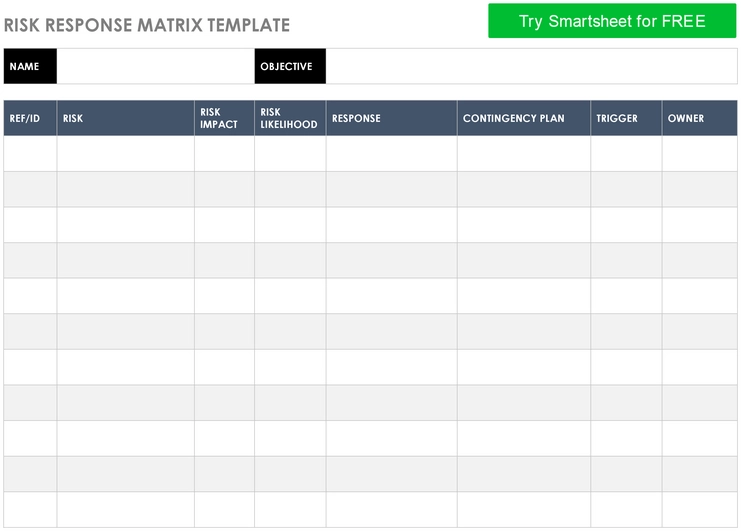This screenshot has height=531, width=741.
Task: Click the second row RESPONSE cell
Action: click(391, 189)
